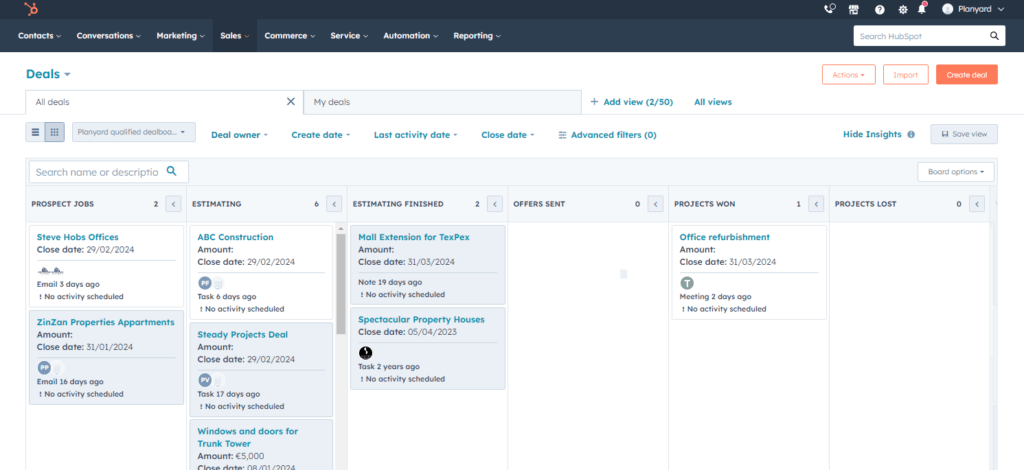
Task: Collapse the Estimating column
Action: 334,204
